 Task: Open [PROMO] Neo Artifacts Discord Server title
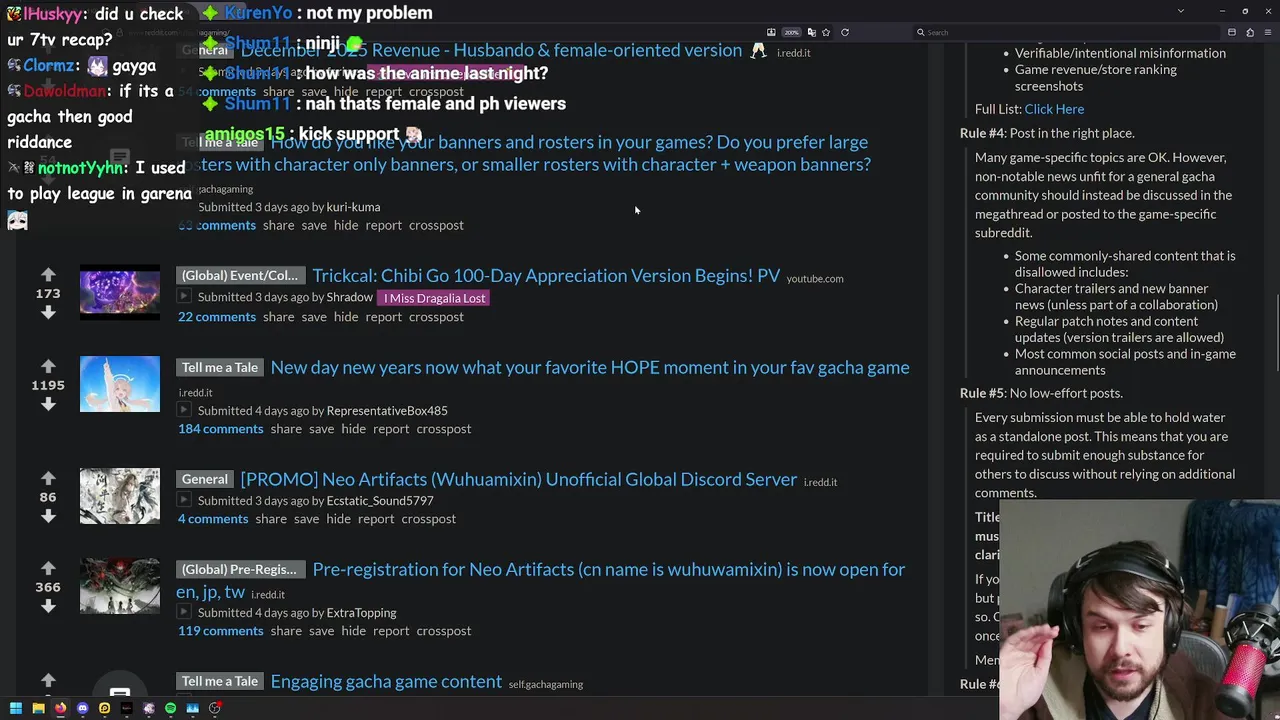coord(519,479)
